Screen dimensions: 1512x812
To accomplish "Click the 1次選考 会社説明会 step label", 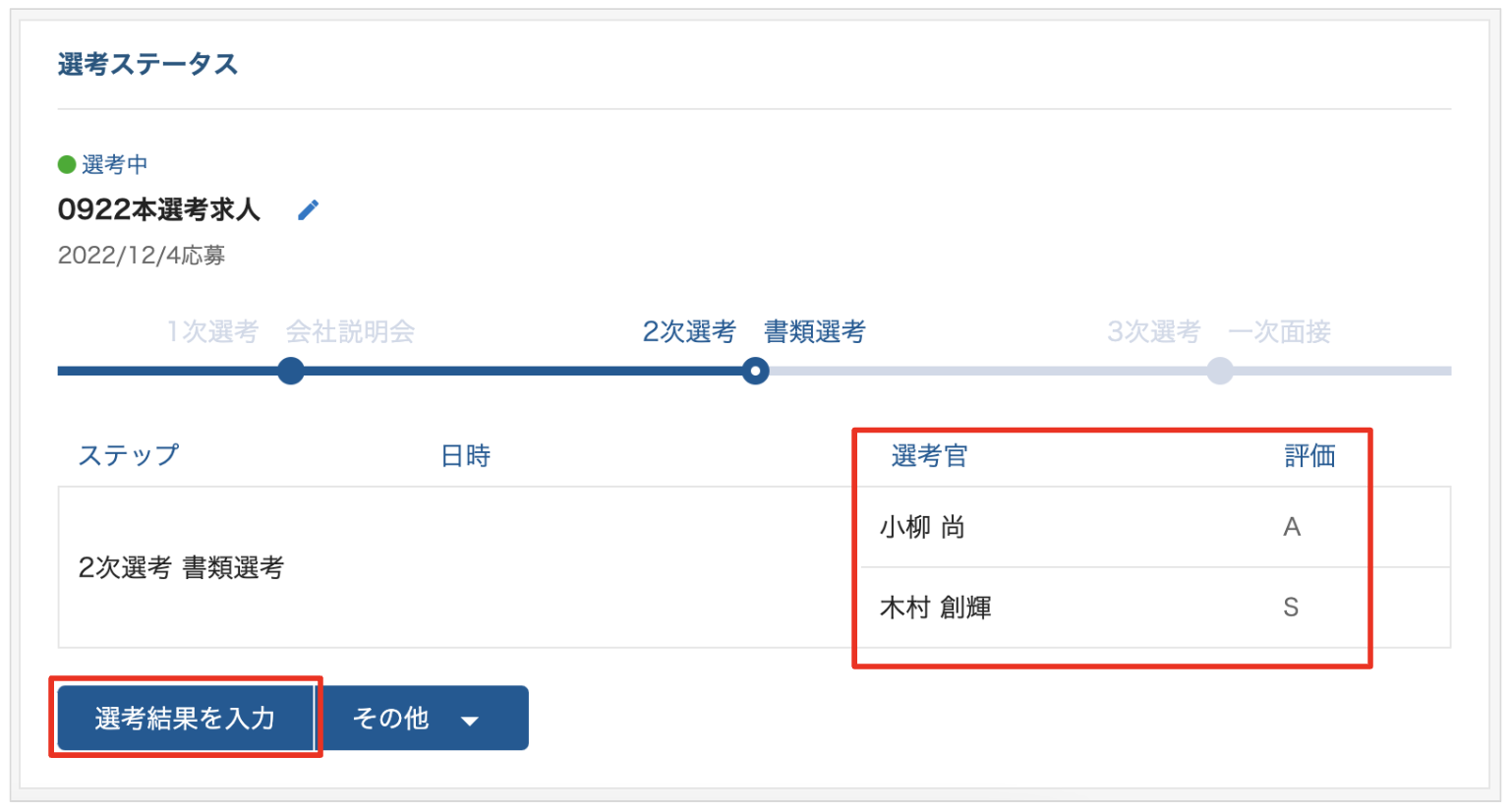I will 290,331.
